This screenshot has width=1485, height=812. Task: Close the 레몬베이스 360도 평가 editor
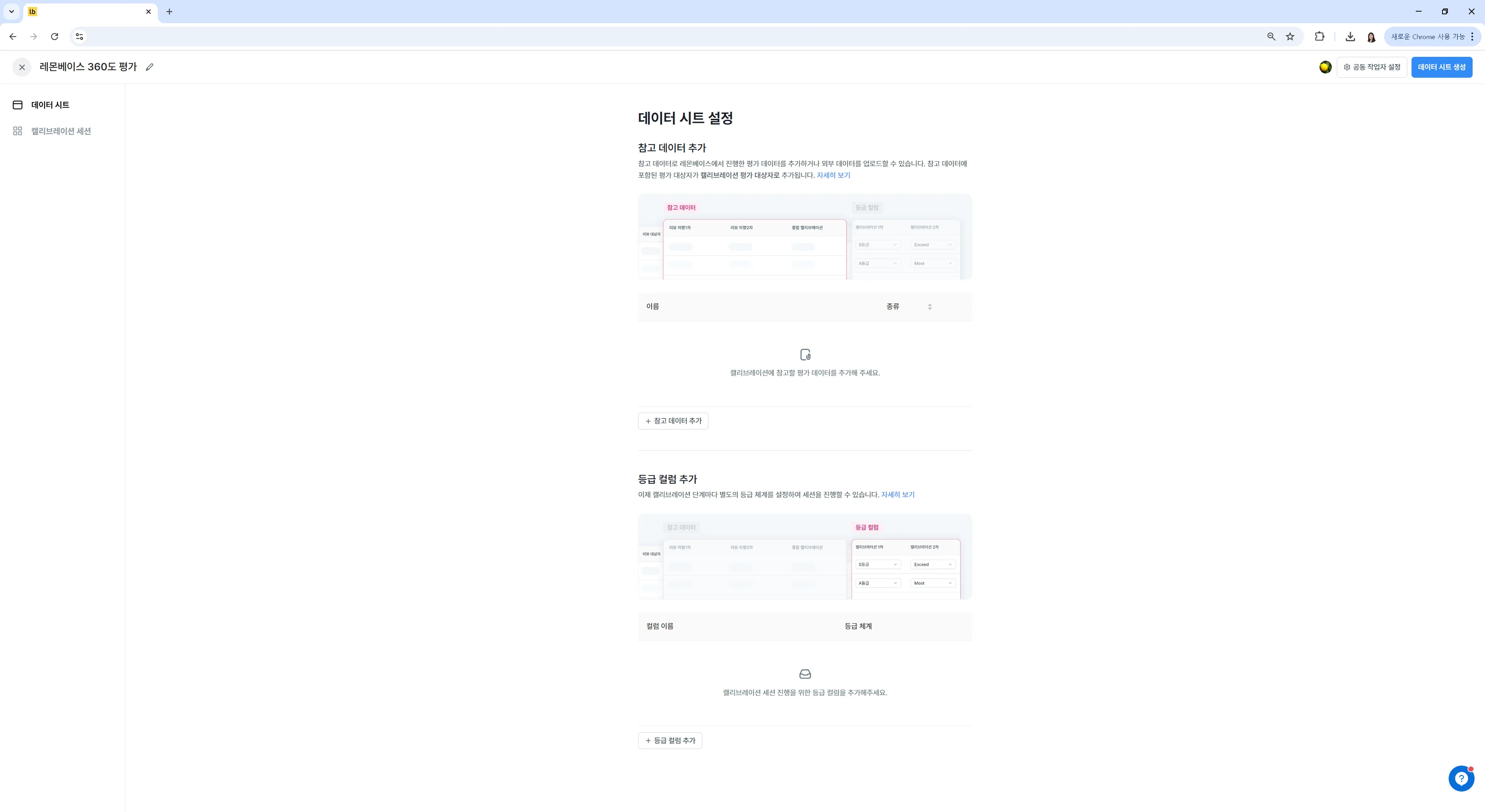pos(22,67)
